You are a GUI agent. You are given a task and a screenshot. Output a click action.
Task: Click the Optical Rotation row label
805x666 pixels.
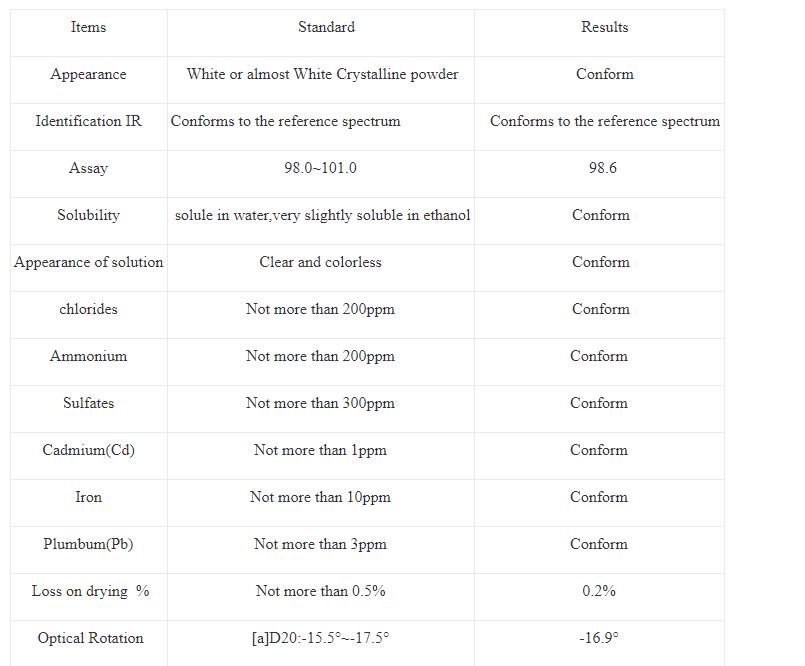click(90, 638)
